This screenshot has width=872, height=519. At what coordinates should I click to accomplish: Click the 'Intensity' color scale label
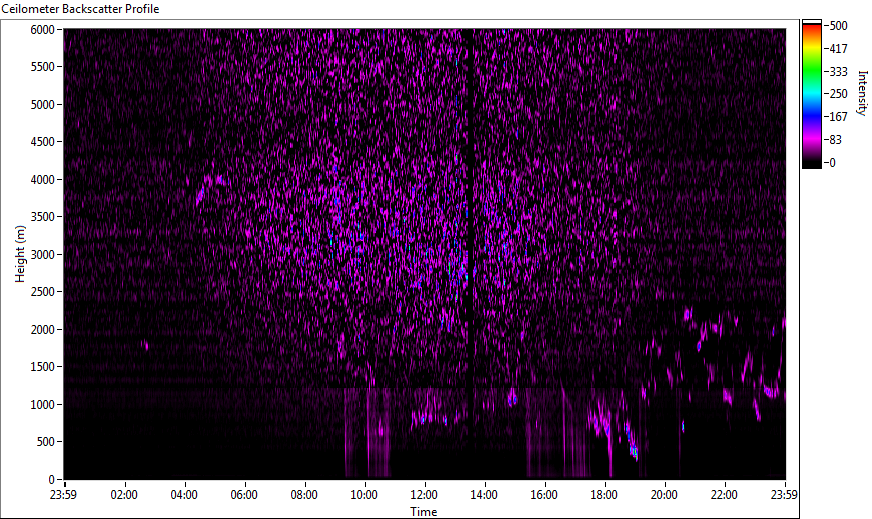click(x=862, y=93)
